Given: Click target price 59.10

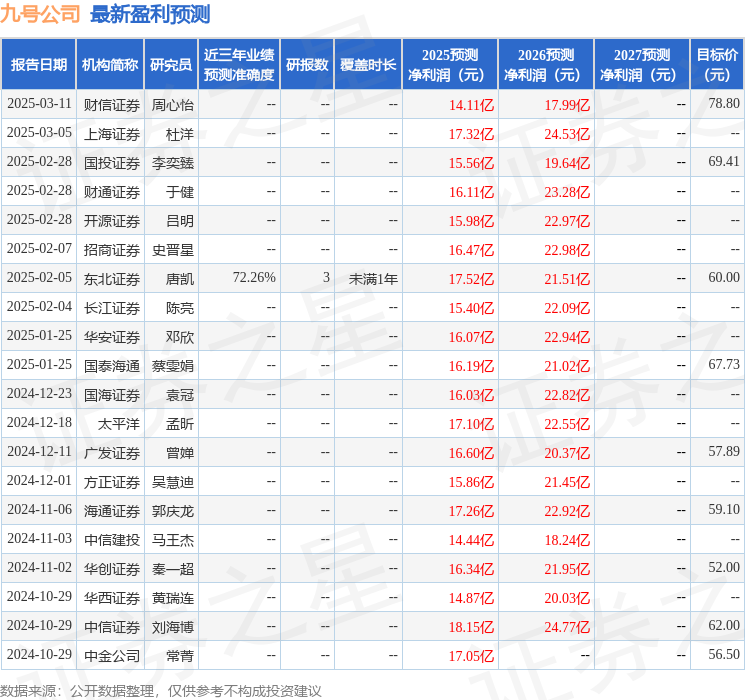Looking at the screenshot, I should pyautogui.click(x=724, y=509).
